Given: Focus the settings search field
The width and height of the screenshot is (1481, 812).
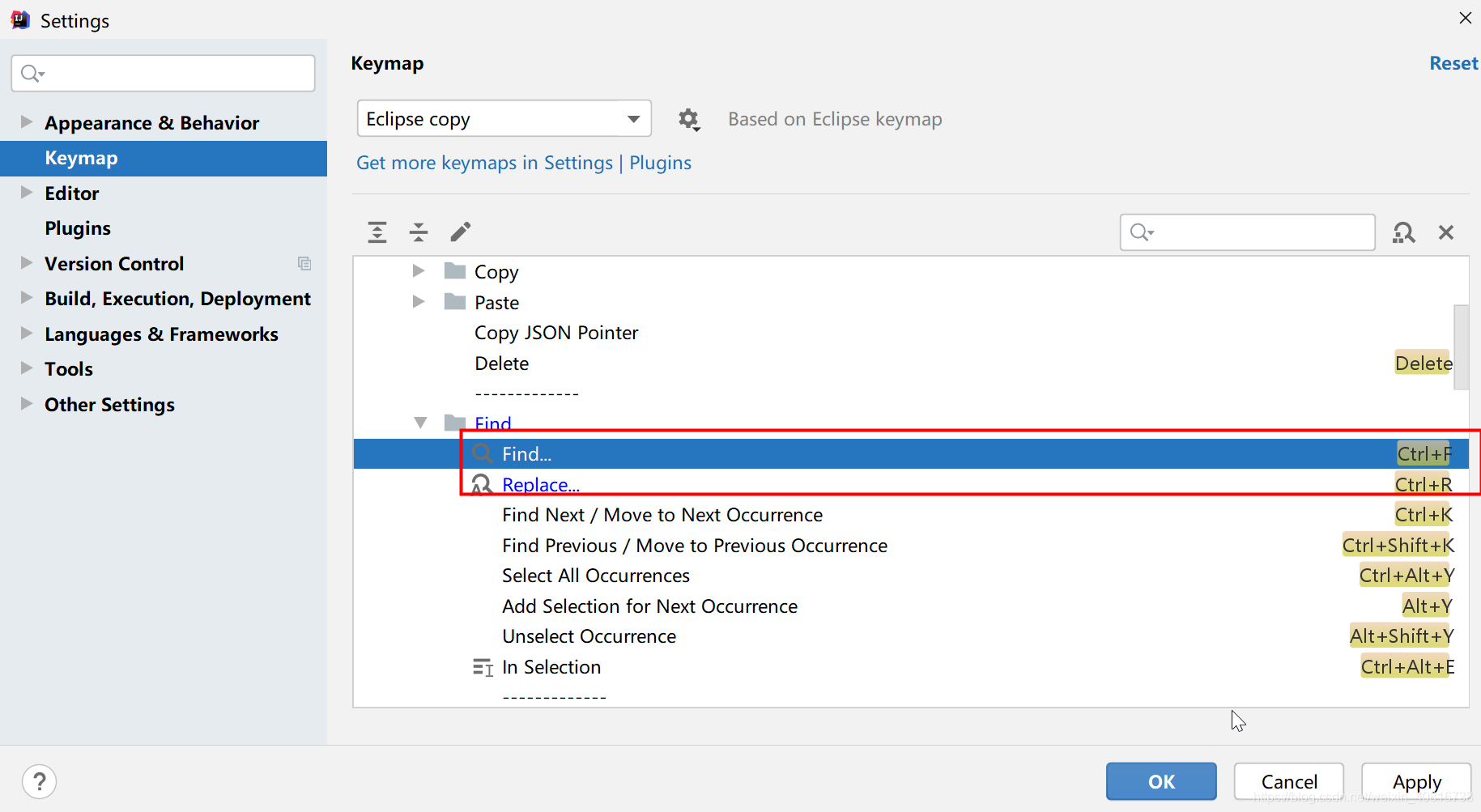Looking at the screenshot, I should pos(163,74).
